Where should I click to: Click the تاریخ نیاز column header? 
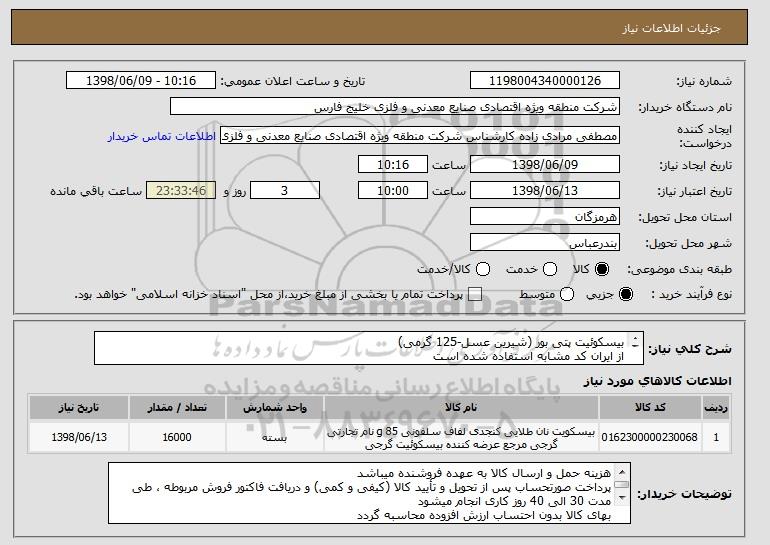79,408
